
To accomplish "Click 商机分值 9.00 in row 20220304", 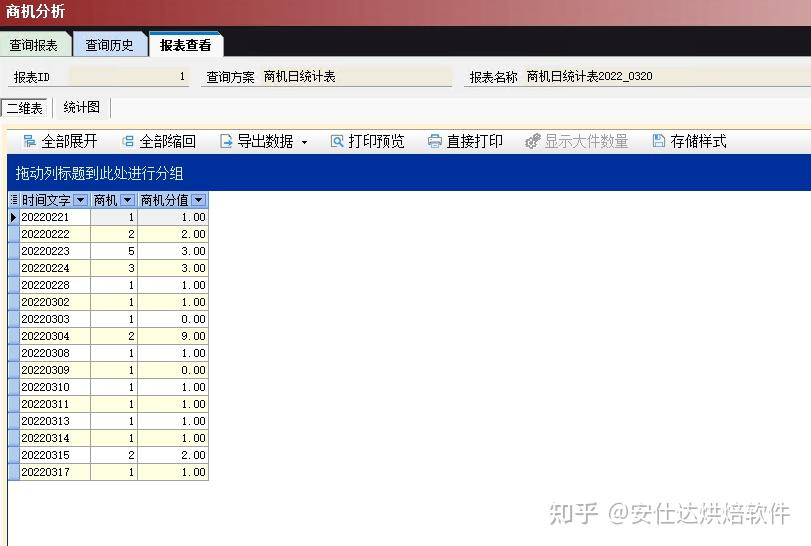I will pos(173,336).
